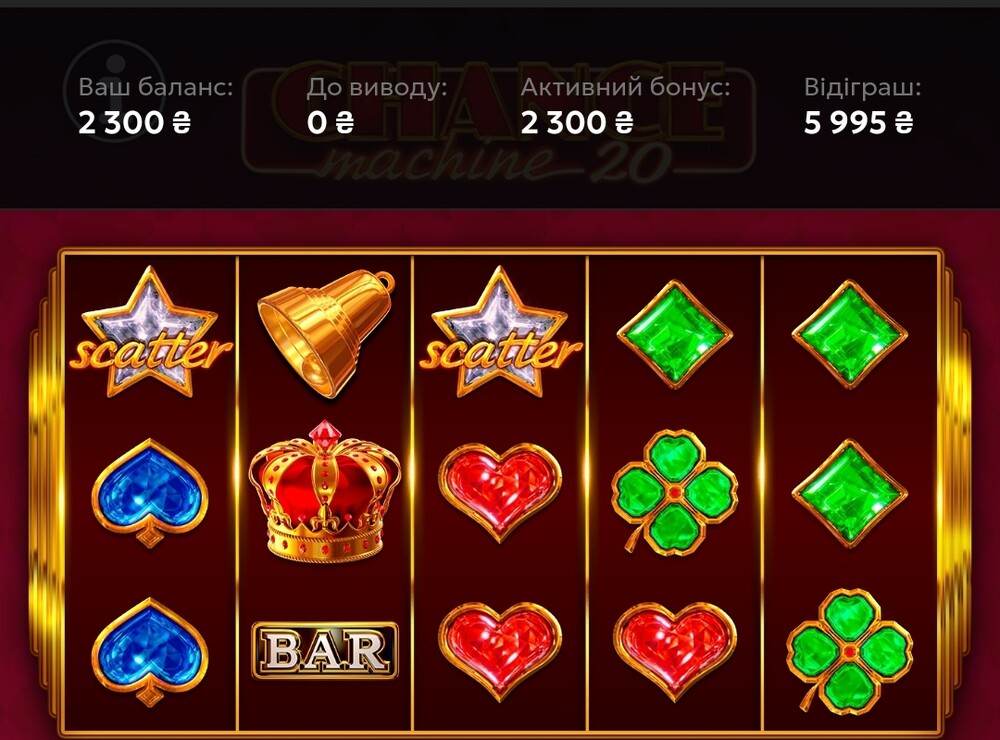Image resolution: width=1000 pixels, height=740 pixels.
Task: Click the Відіграш 5 995 ₴ amount
Action: (x=858, y=122)
